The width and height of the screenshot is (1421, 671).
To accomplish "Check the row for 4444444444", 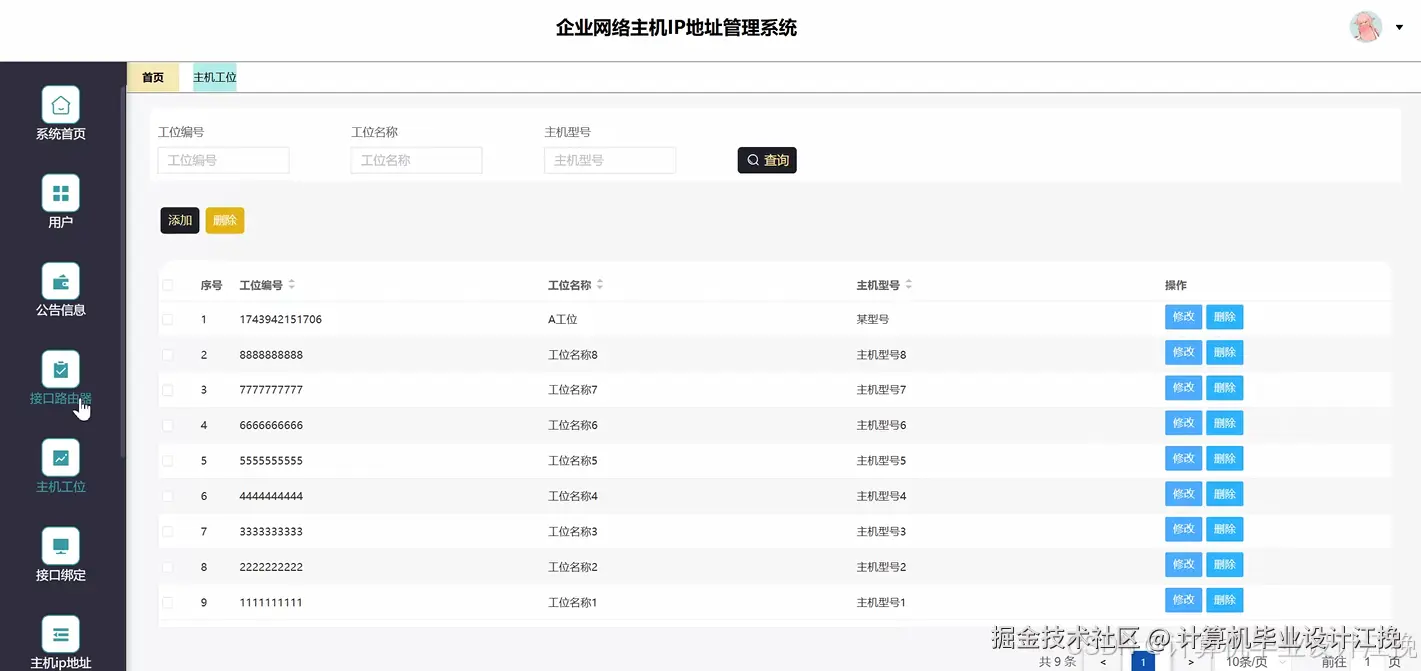I will pos(168,496).
